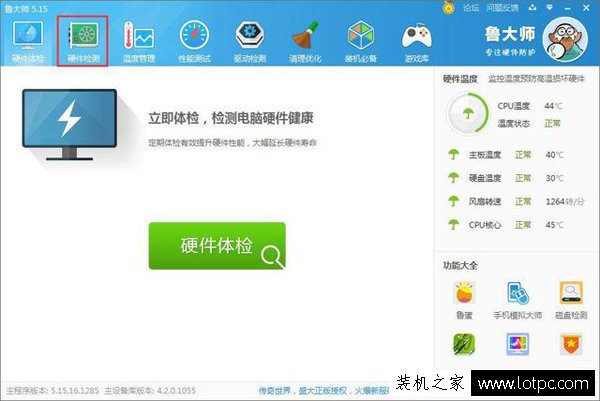Minimize the 鲁大师 window

coord(567,8)
